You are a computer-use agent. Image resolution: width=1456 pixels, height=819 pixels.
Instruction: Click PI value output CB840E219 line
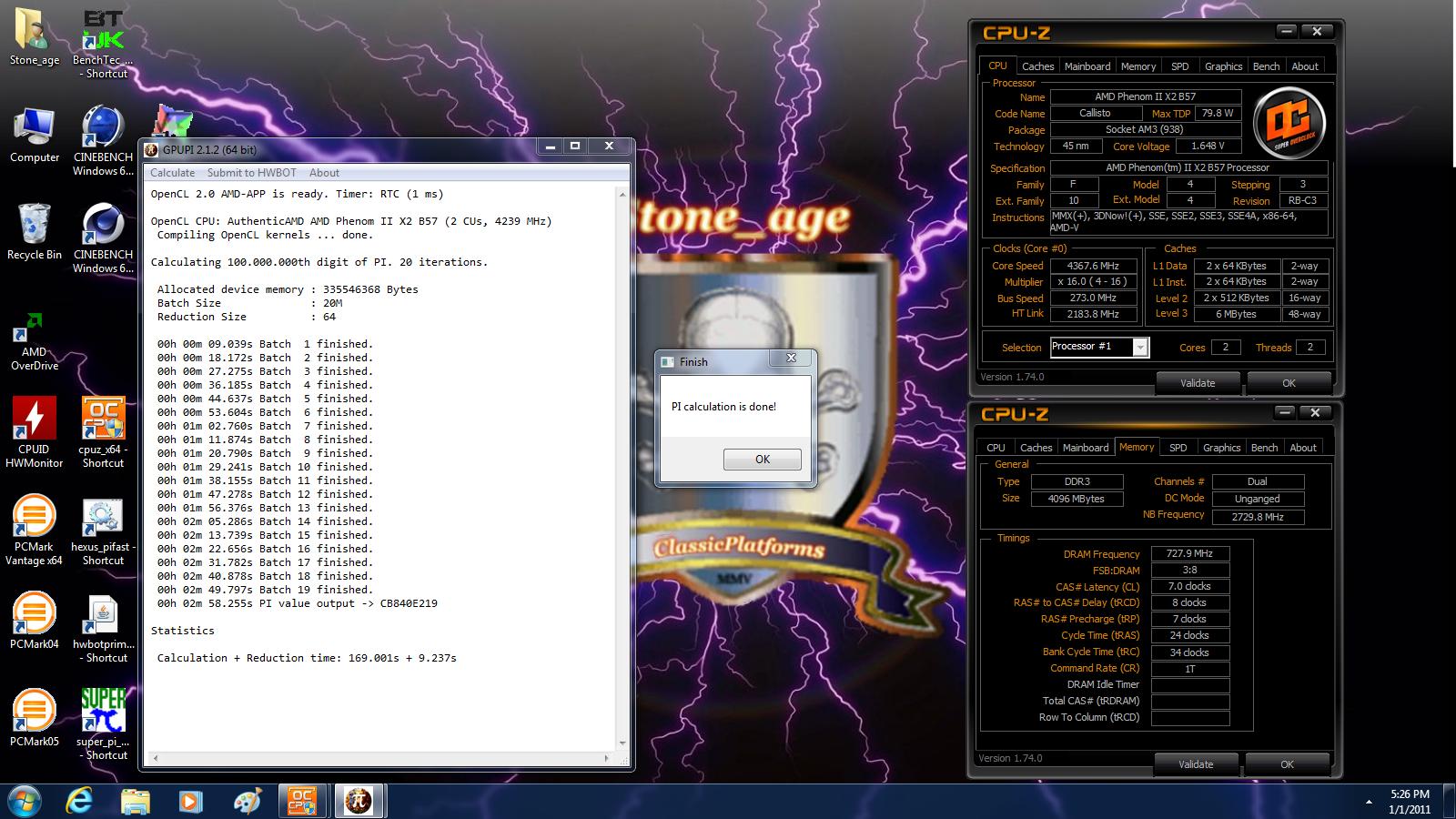click(x=297, y=603)
